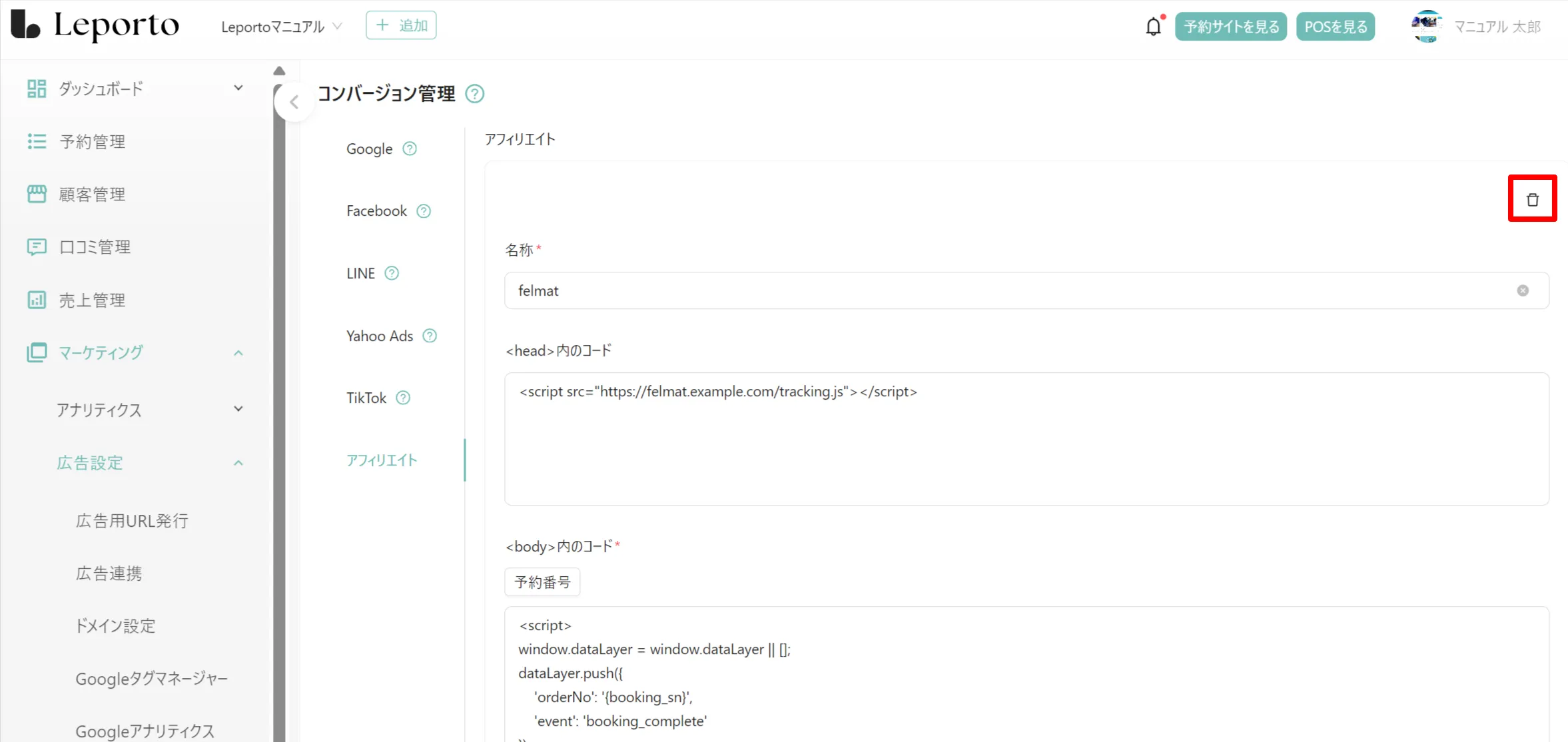The image size is (1568, 742).
Task: Open 広告用URL発行 menu item
Action: [132, 520]
